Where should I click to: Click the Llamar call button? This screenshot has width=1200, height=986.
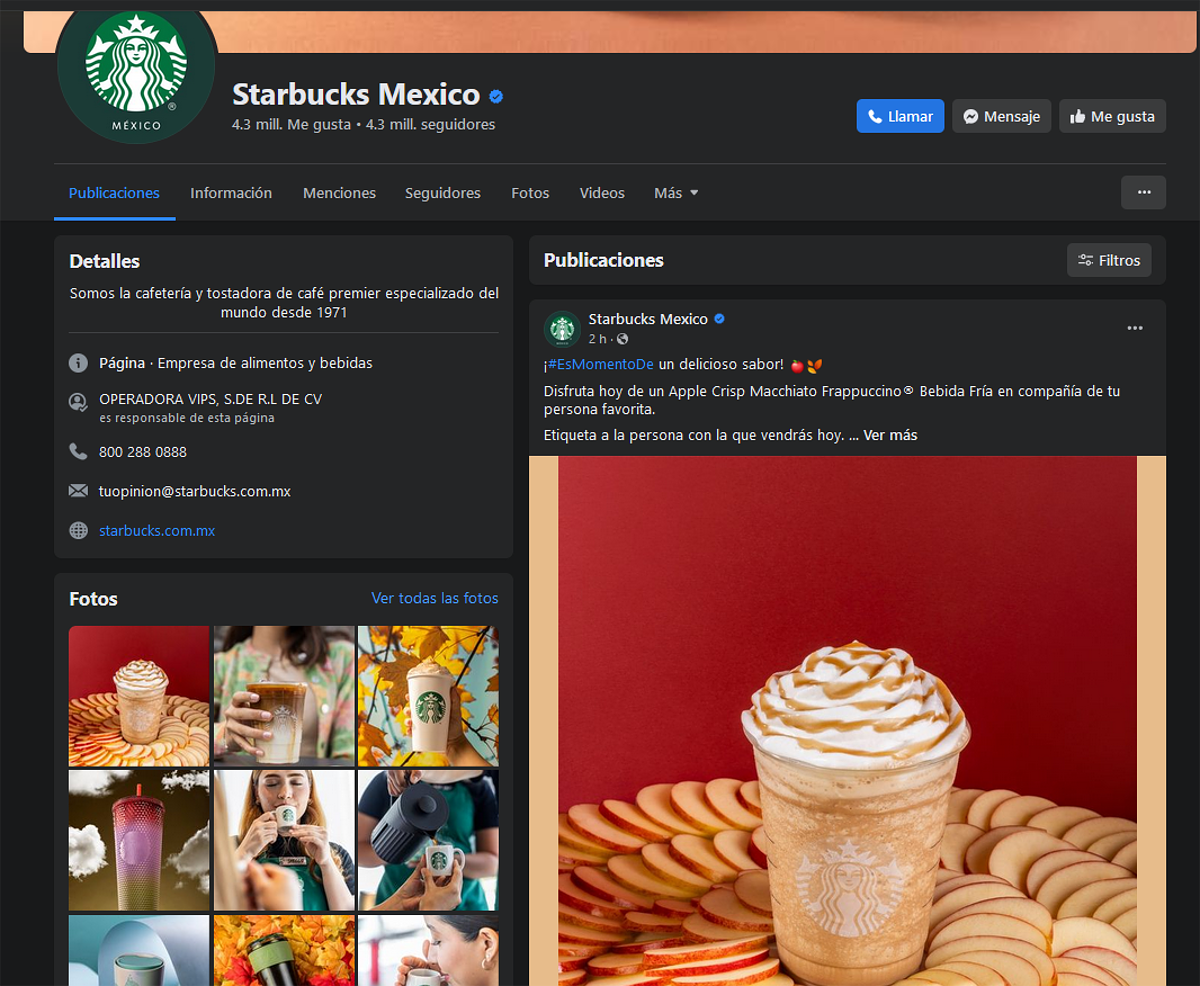click(900, 116)
